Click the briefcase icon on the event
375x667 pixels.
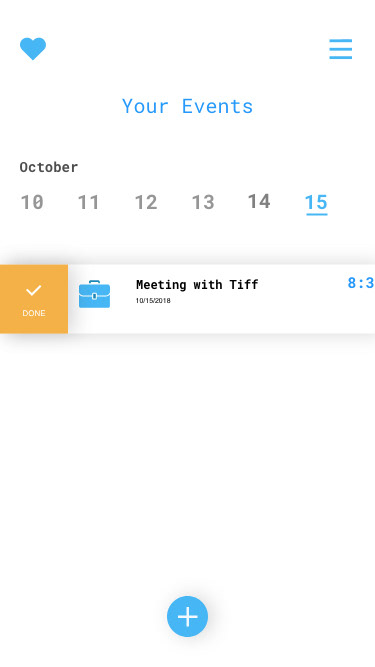(94, 294)
